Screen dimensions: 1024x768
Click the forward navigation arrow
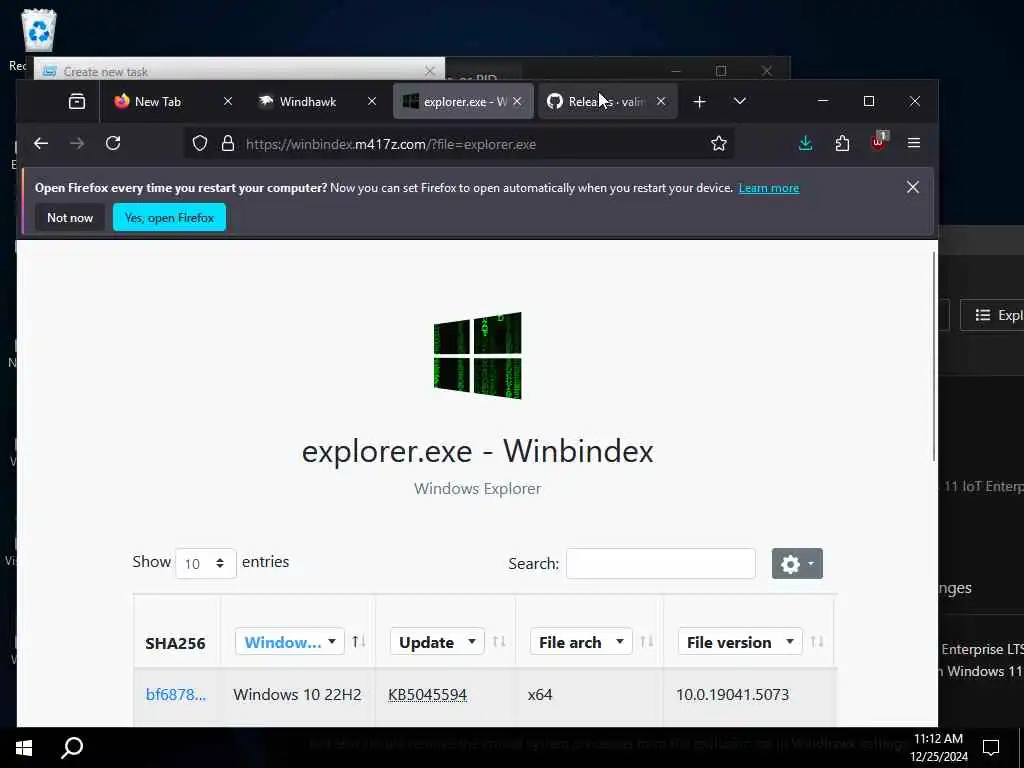tap(77, 143)
